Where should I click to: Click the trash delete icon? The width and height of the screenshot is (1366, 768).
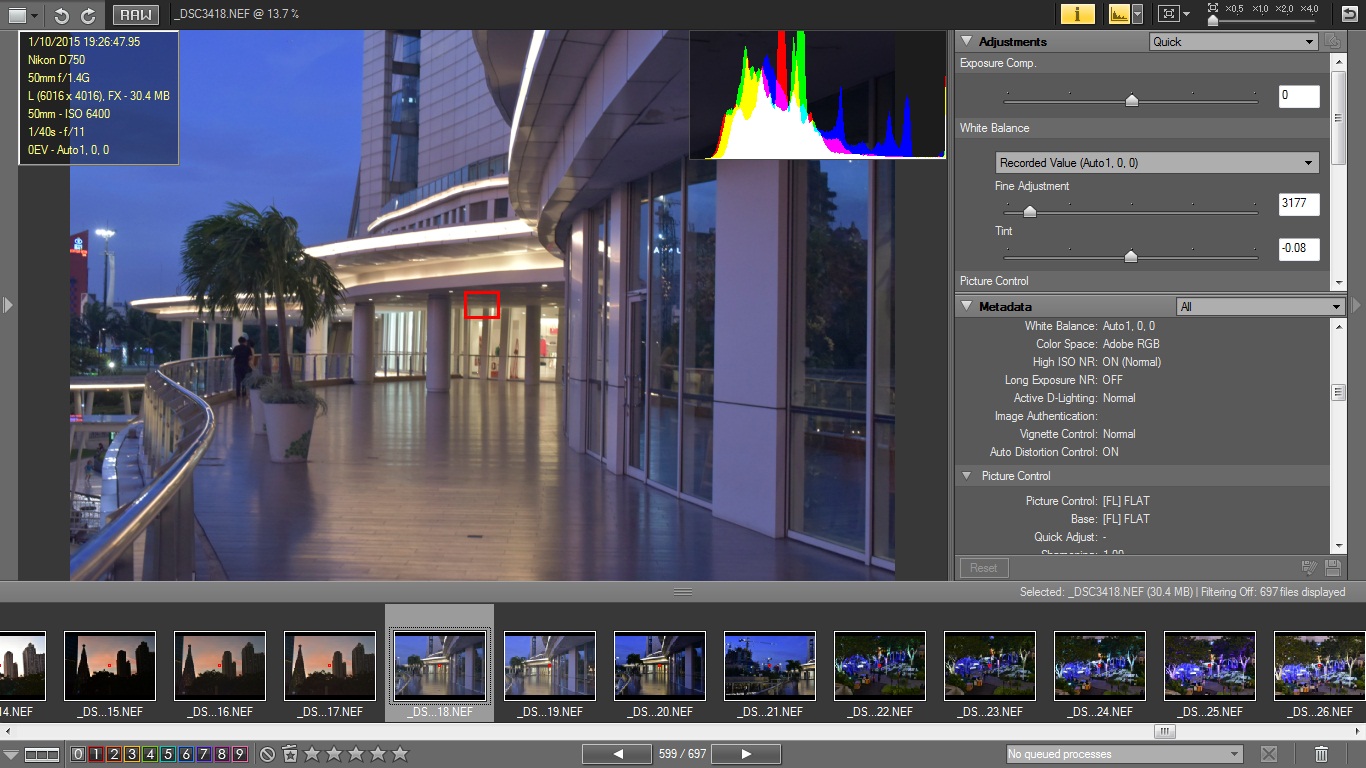pyautogui.click(x=1321, y=754)
